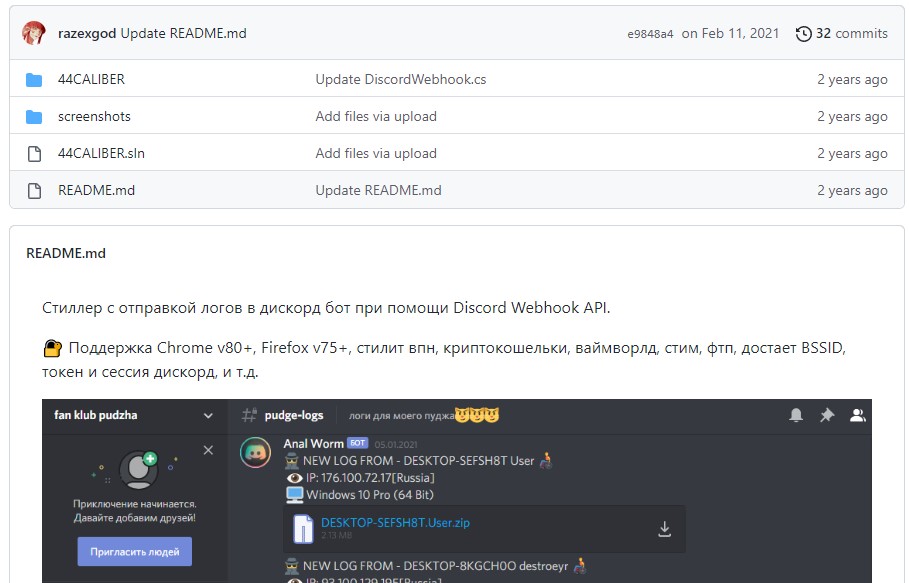Expand the fan klub pudzha server dropdown
The width and height of the screenshot is (909, 583).
(x=208, y=416)
